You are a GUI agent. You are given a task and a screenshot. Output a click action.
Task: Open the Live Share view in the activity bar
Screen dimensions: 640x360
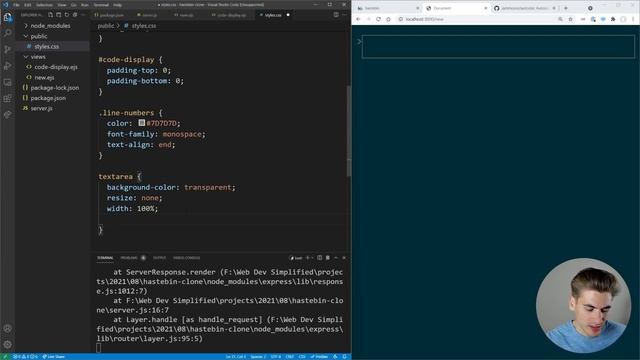(7, 115)
